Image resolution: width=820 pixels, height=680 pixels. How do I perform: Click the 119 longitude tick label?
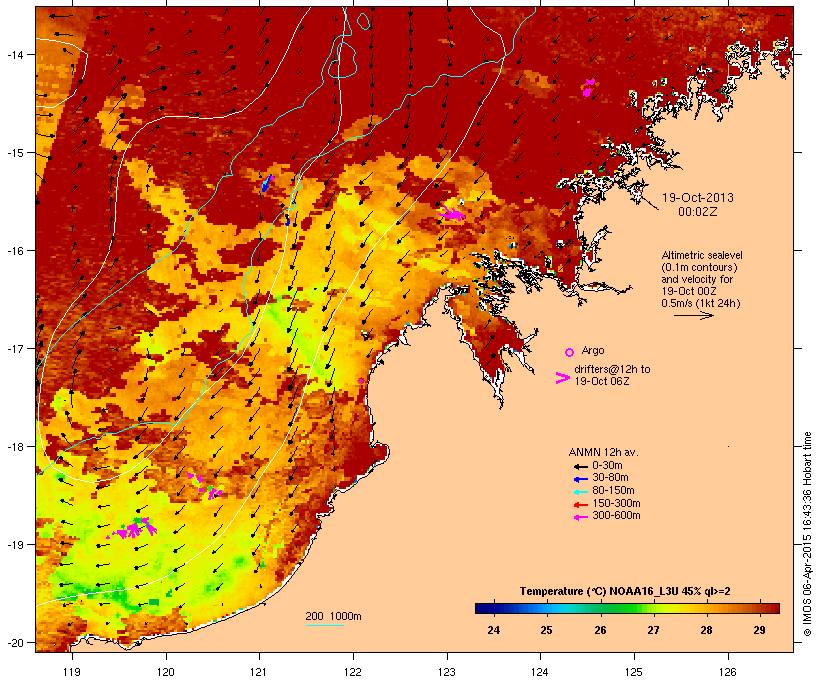pos(72,672)
